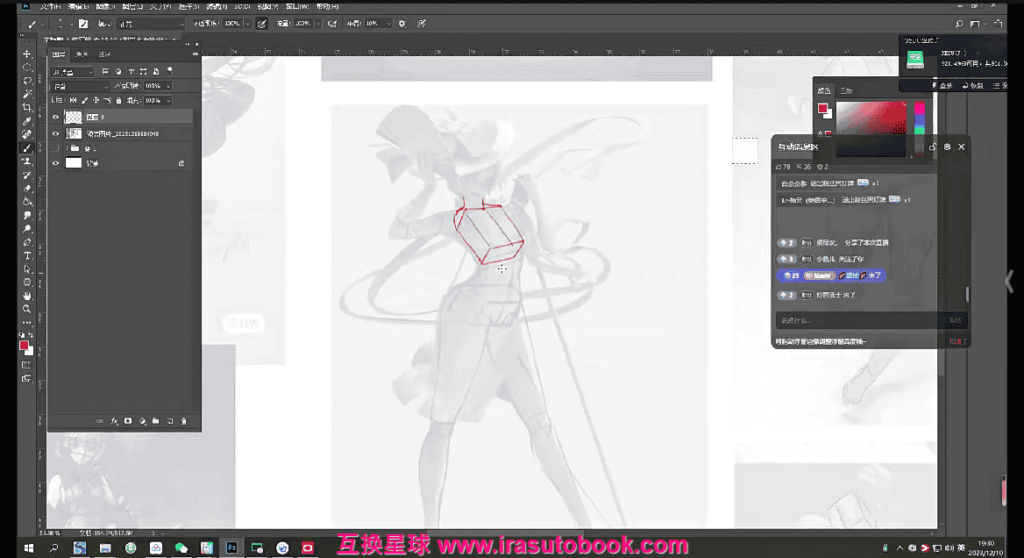Select the Dodge tool
The width and height of the screenshot is (1024, 558).
point(27,229)
